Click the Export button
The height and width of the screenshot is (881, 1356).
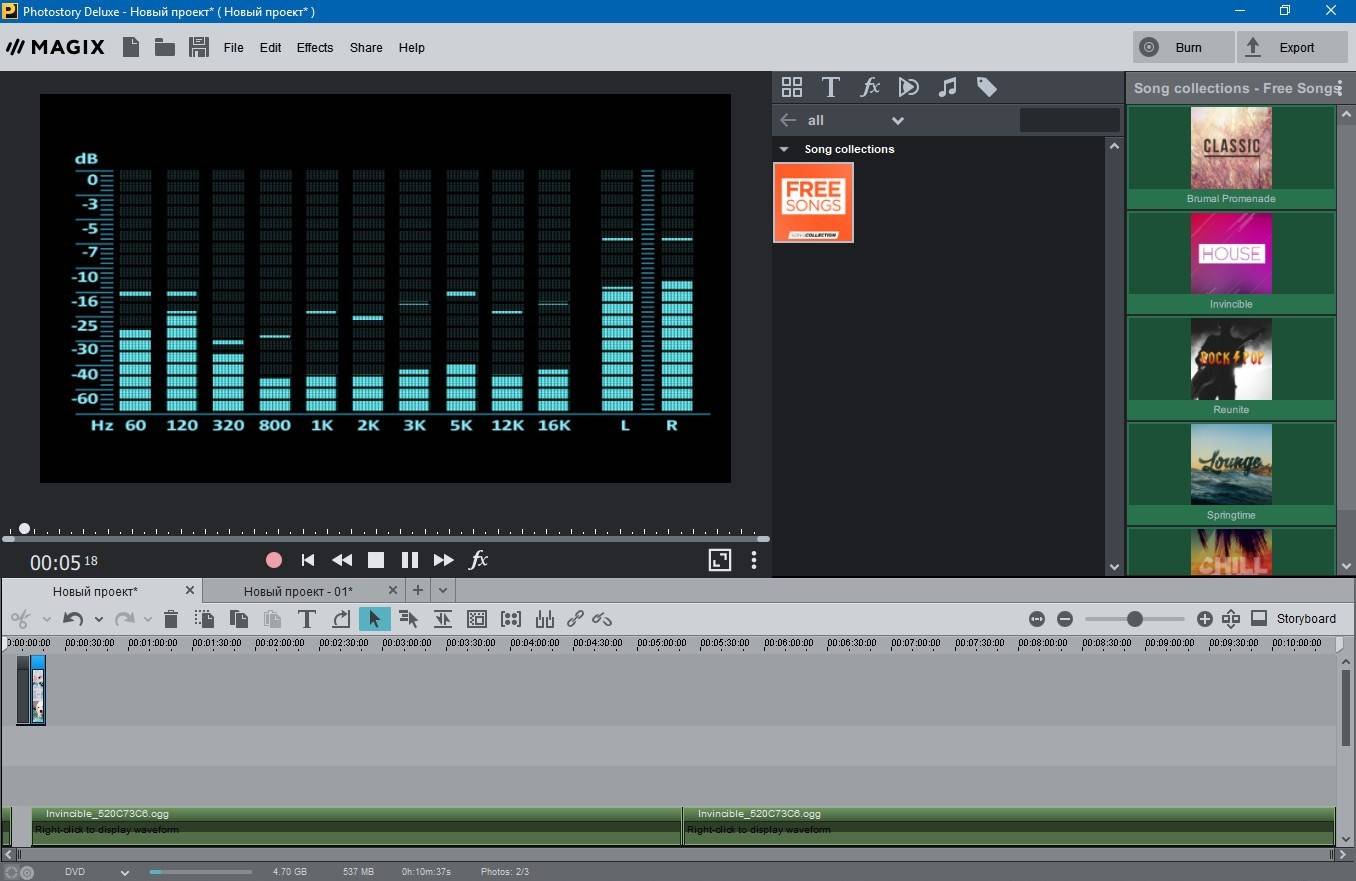pos(1293,47)
